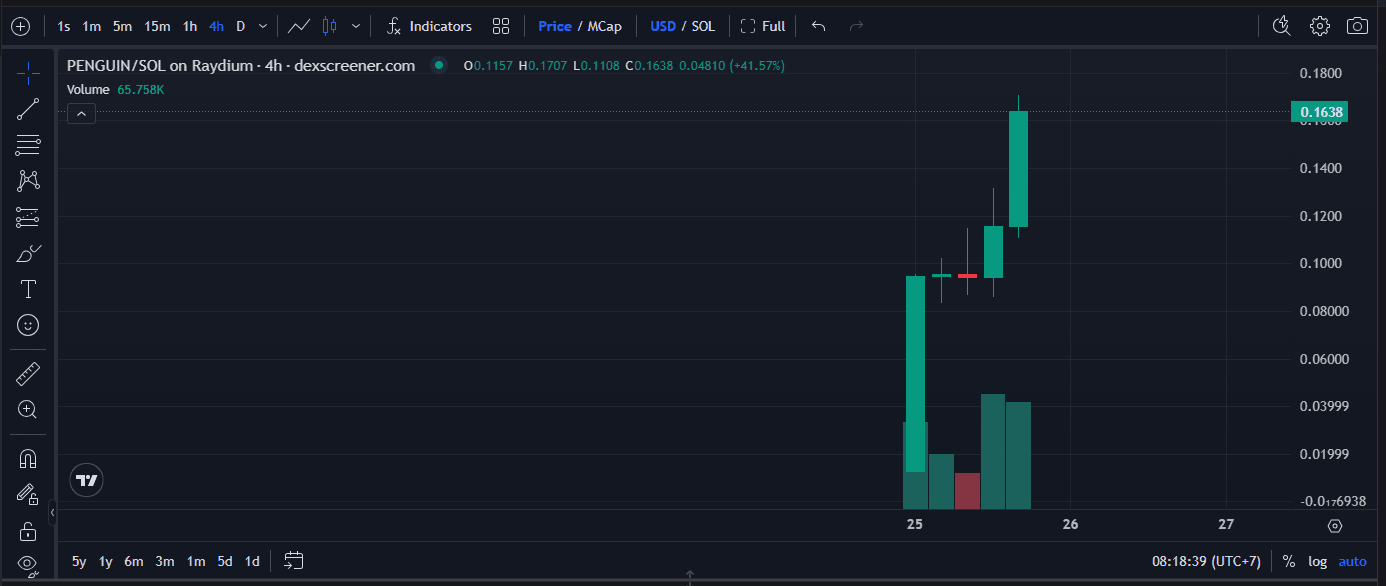Select the ruler measure tool

(28, 373)
